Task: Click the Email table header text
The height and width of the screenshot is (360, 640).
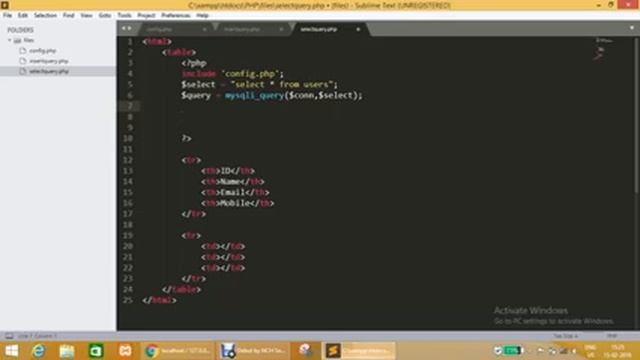Action: (x=233, y=193)
